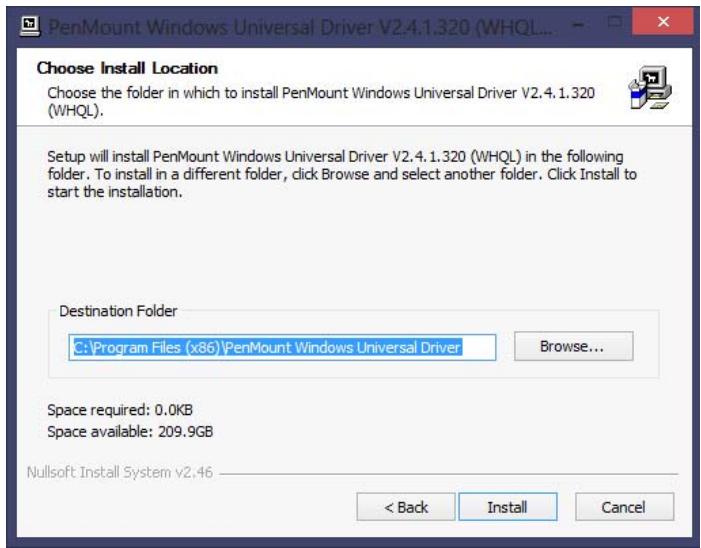Click the PenMount window title text

(302, 28)
